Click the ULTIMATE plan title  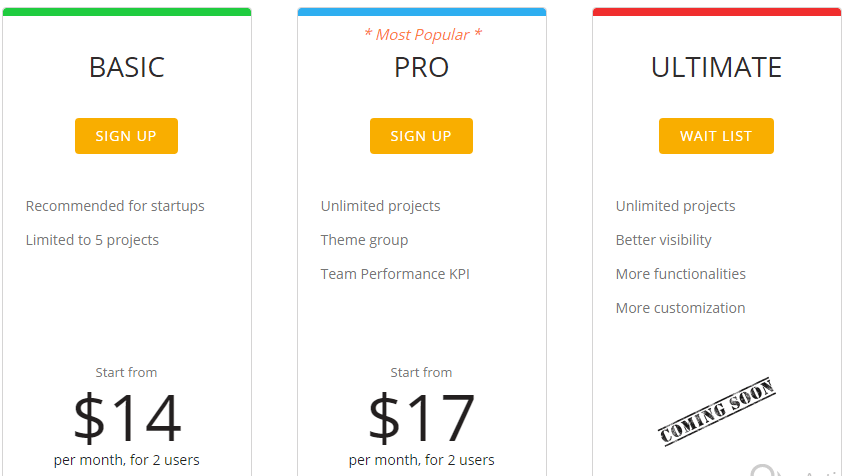tap(716, 67)
